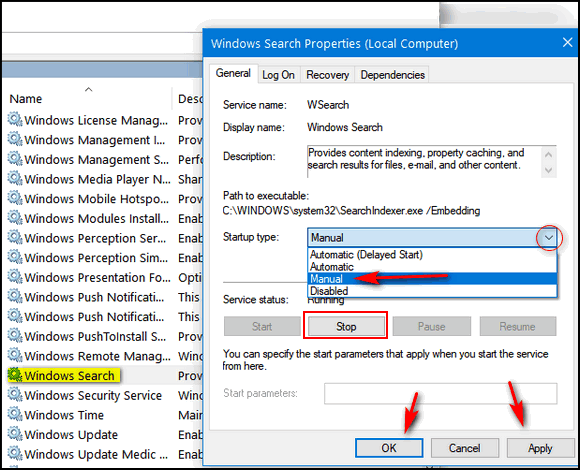Click the greyed Resume service button
Viewport: 580px width, 470px height.
click(517, 327)
